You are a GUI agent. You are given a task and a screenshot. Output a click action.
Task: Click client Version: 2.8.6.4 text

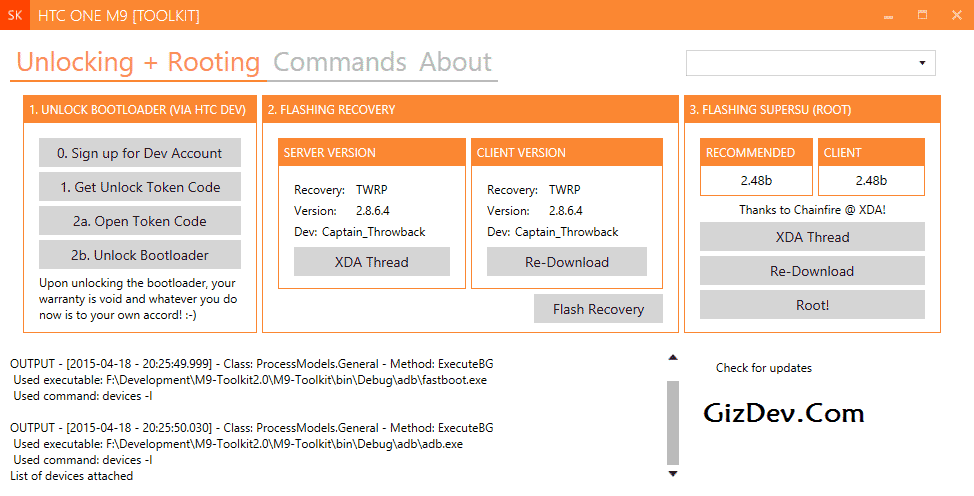pos(535,211)
